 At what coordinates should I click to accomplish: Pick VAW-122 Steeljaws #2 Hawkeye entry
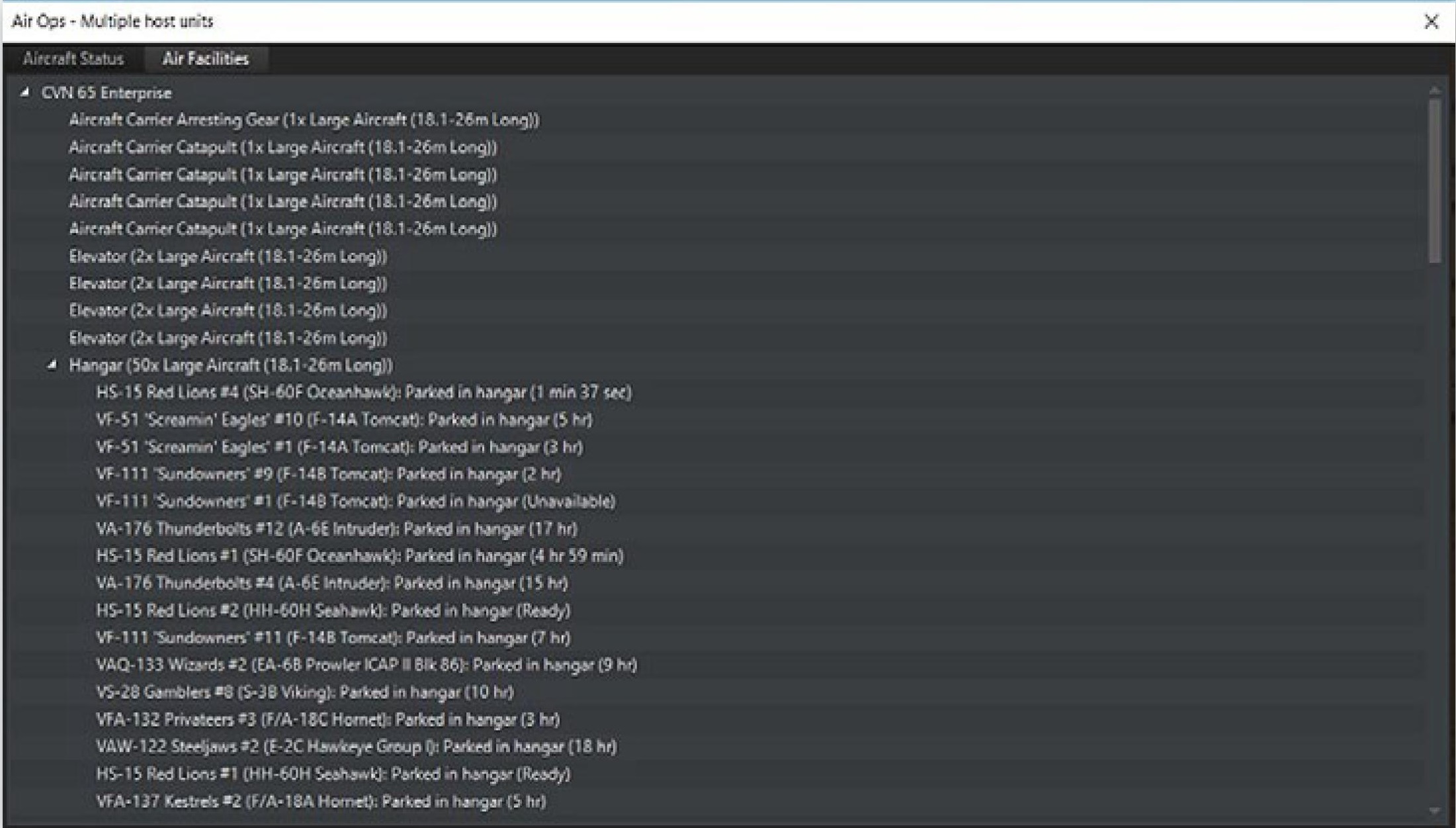click(356, 747)
